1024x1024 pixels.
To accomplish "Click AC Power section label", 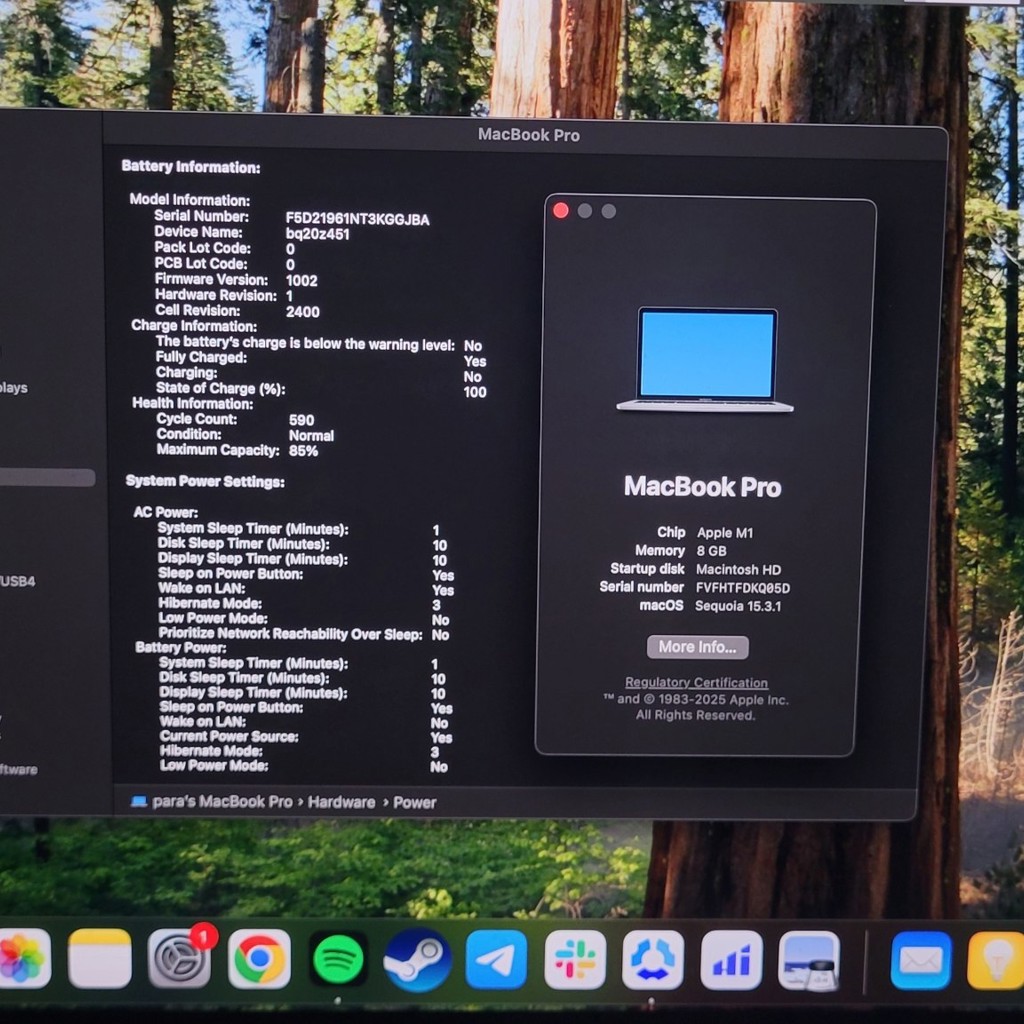I will tap(165, 513).
